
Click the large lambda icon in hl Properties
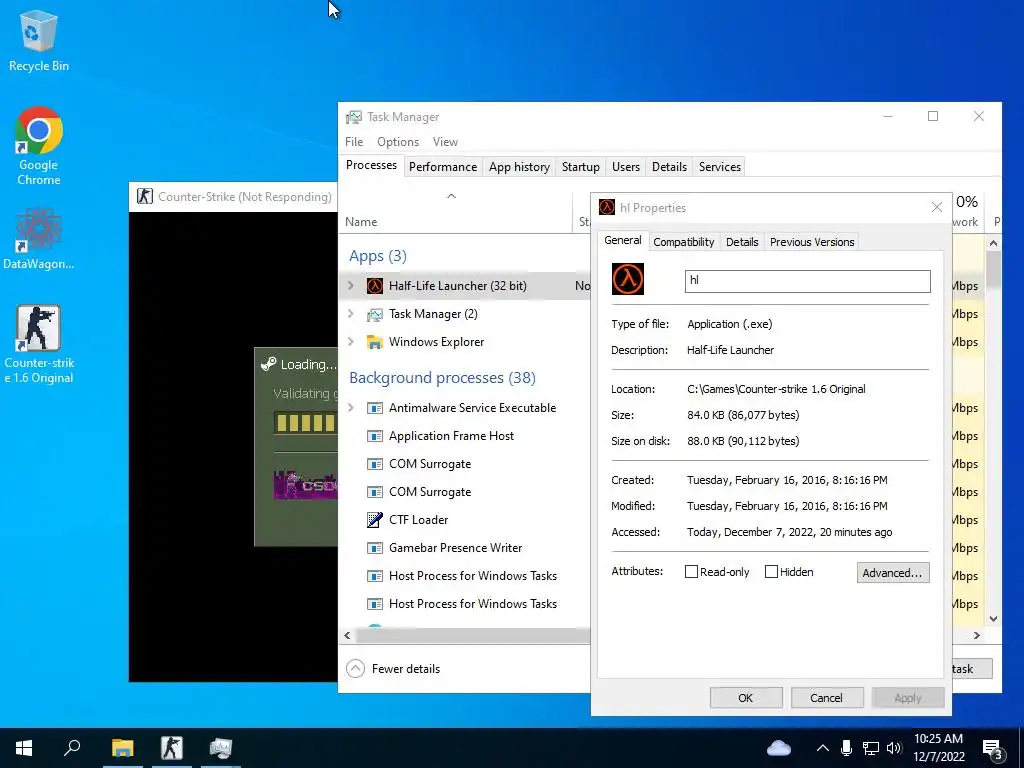click(x=628, y=279)
